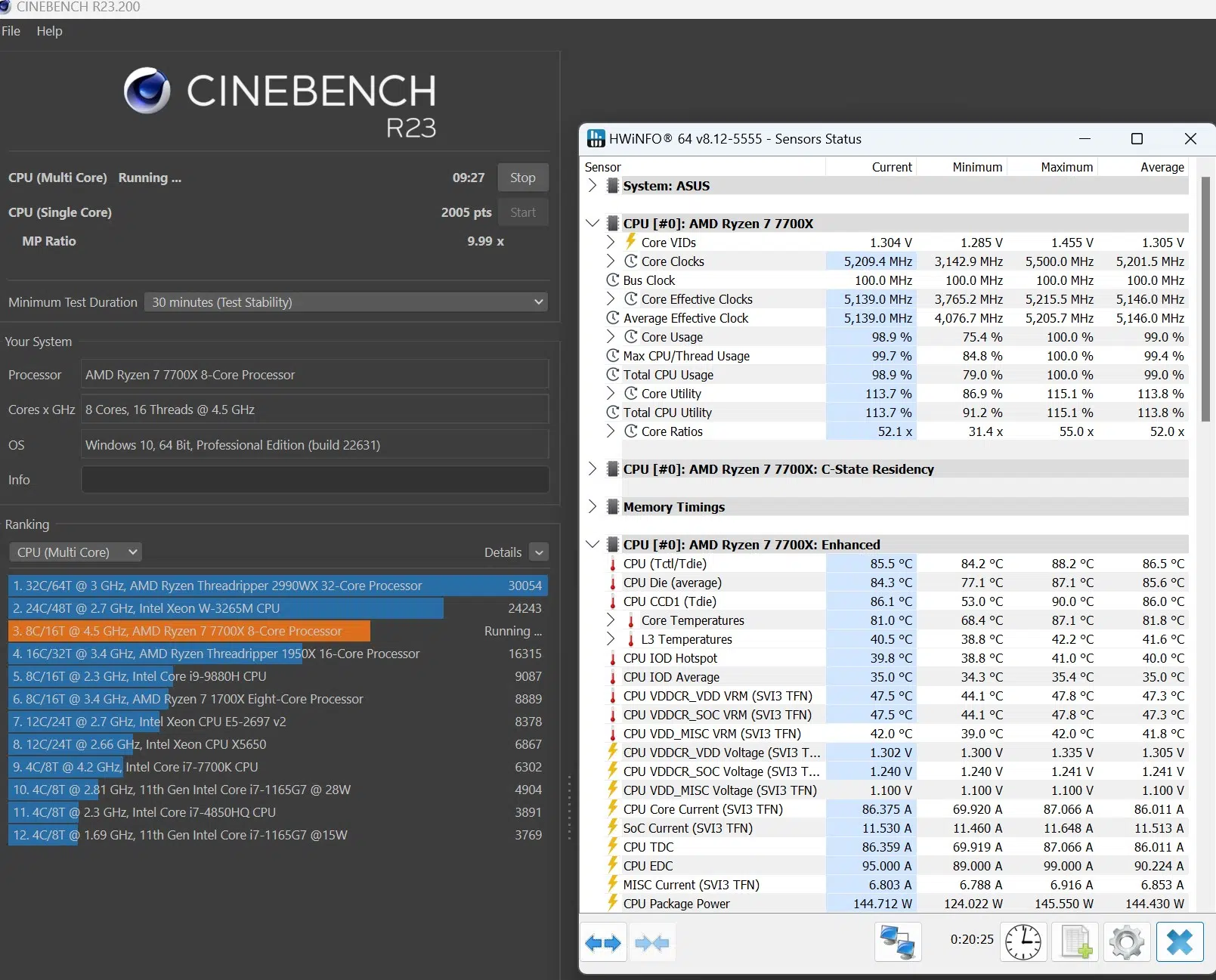Click the expand columns arrows icon in HWiNFO
Screen dimensions: 1216x980
(x=603, y=942)
